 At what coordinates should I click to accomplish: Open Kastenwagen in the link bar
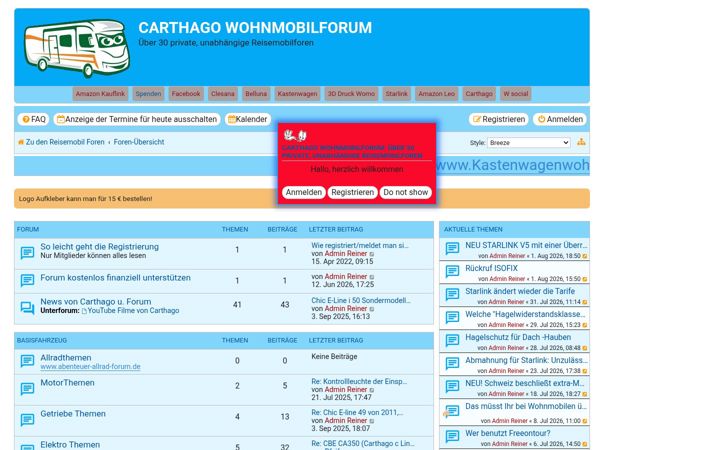pos(297,94)
